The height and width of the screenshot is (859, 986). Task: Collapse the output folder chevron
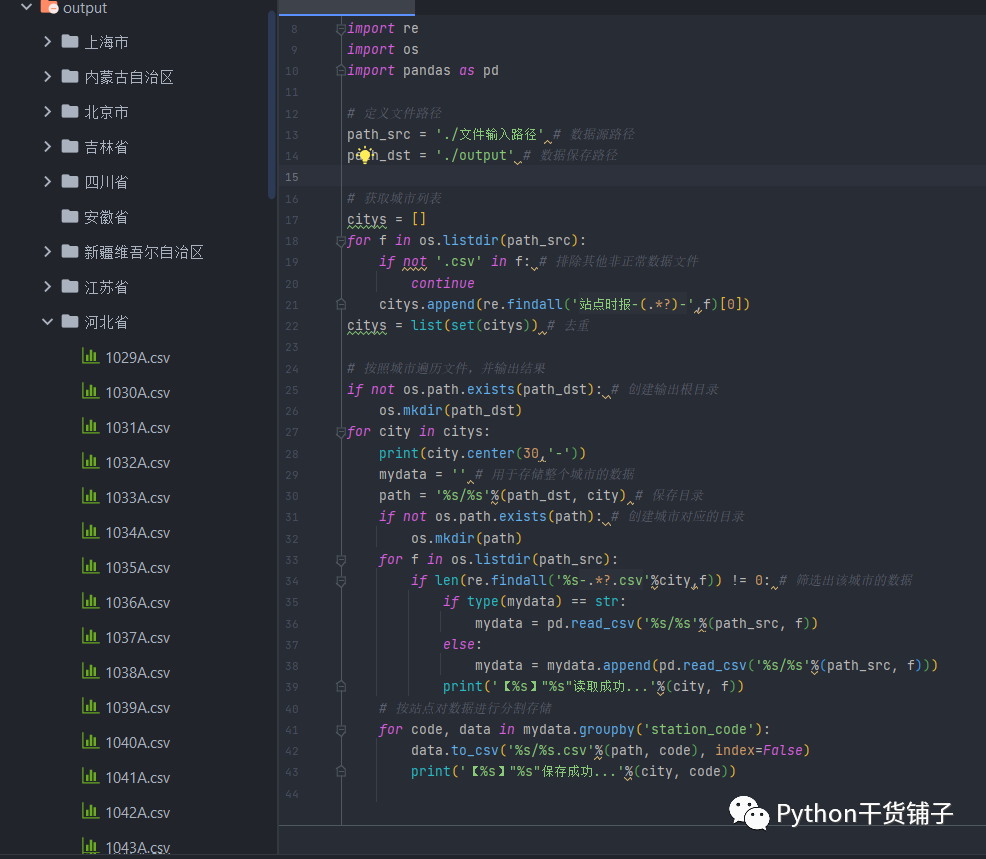tap(26, 7)
